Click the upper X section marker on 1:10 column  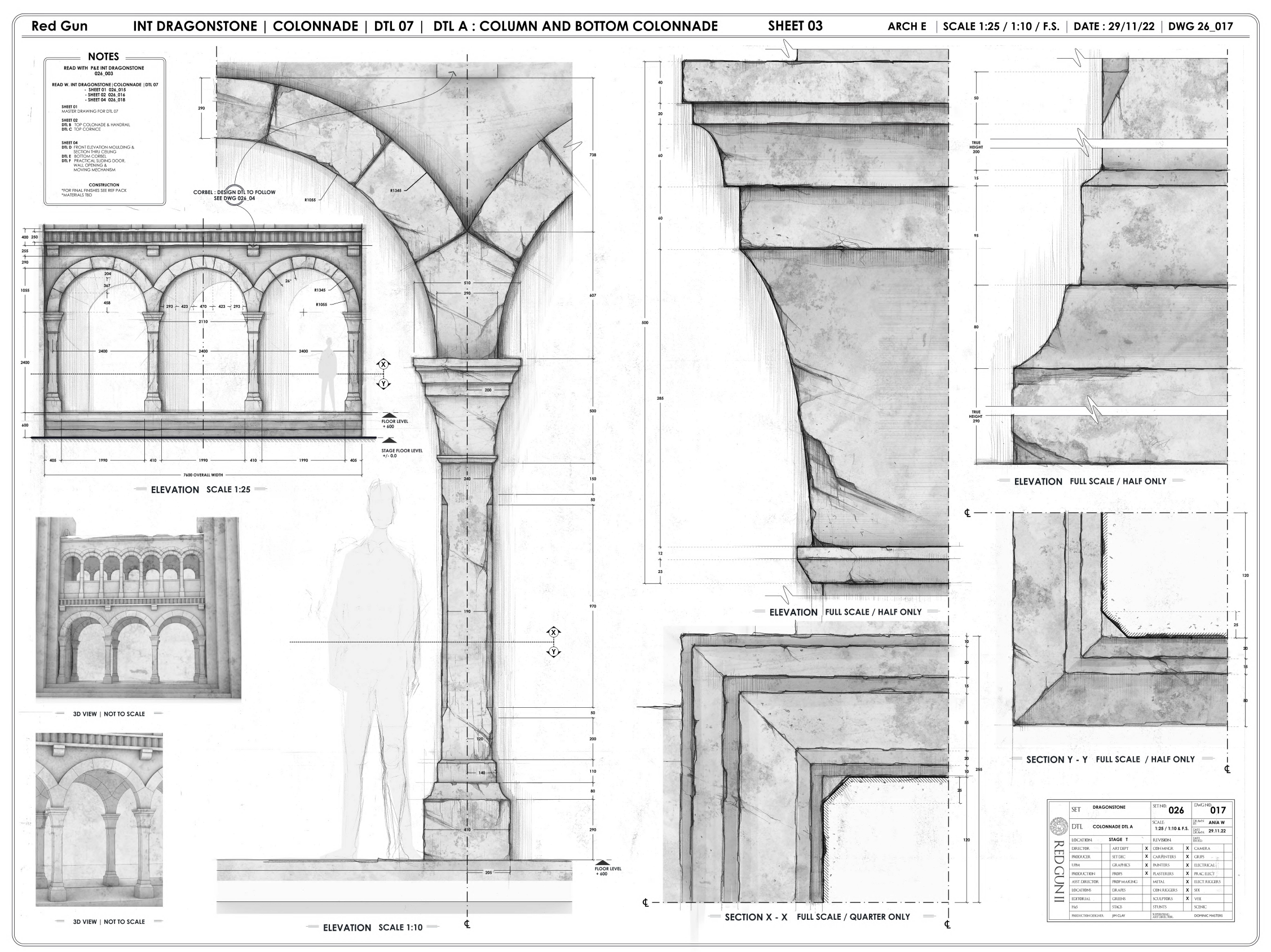553,633
